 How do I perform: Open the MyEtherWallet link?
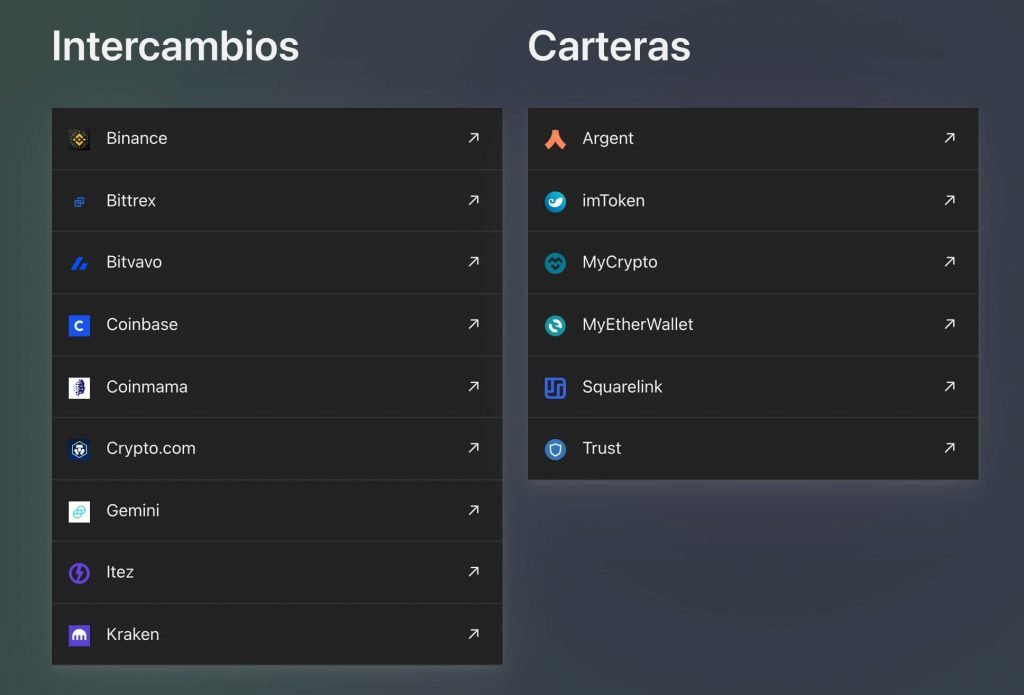637,325
